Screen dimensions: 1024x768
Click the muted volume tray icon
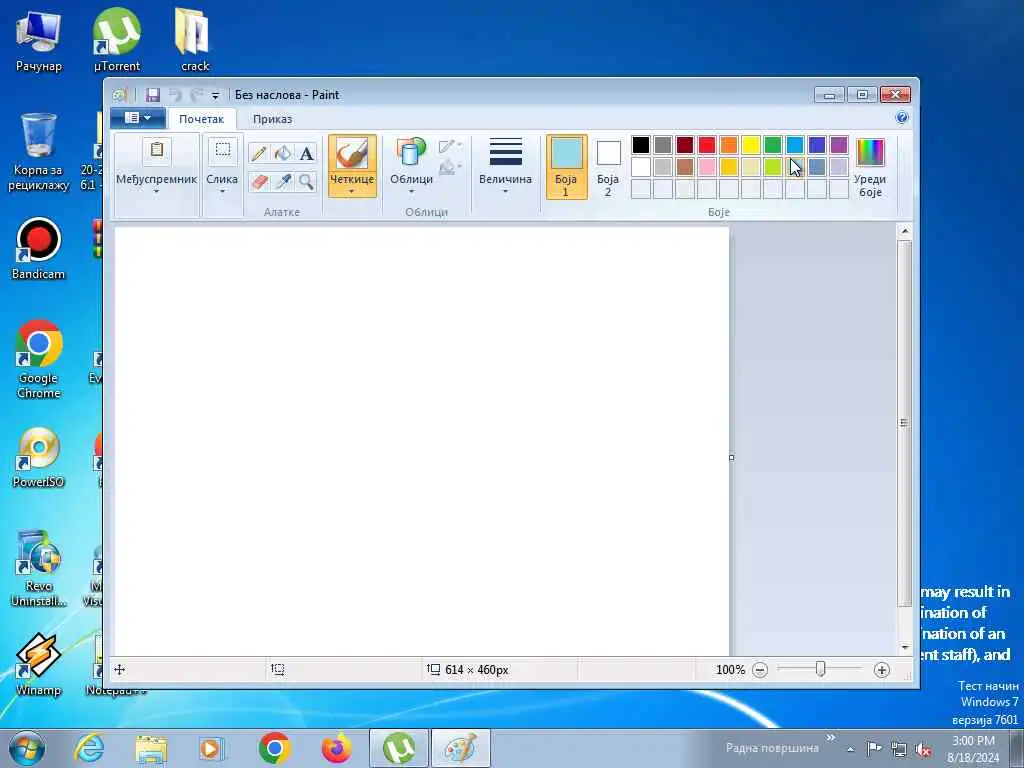[923, 749]
